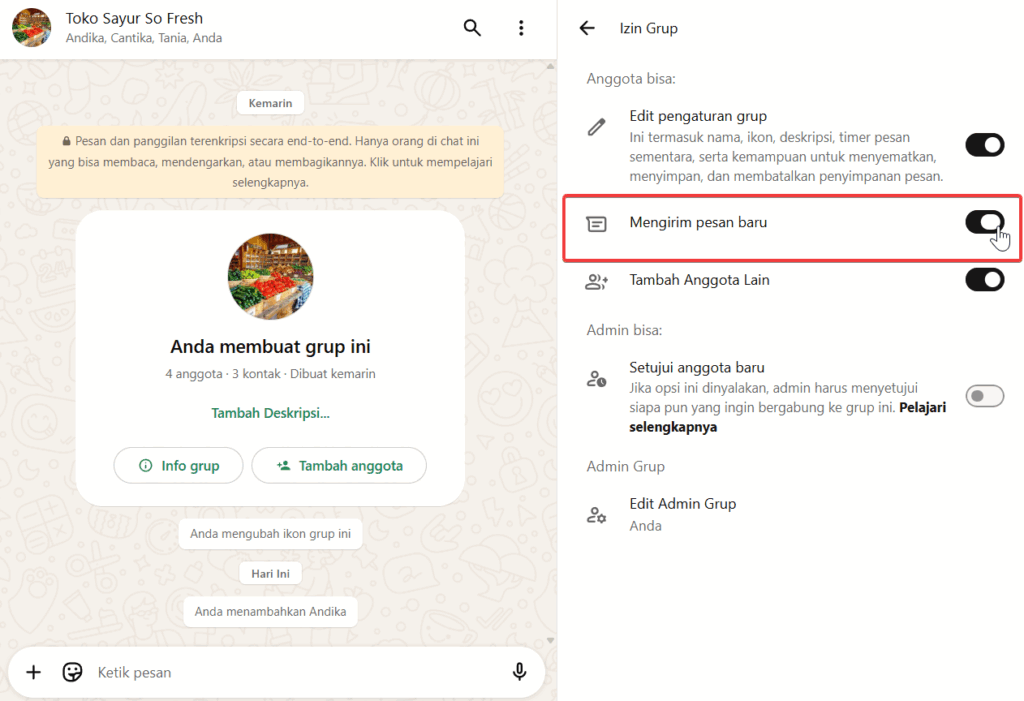The height and width of the screenshot is (701, 1024).
Task: Disable the Edit pengaturan grup toggle
Action: [984, 146]
